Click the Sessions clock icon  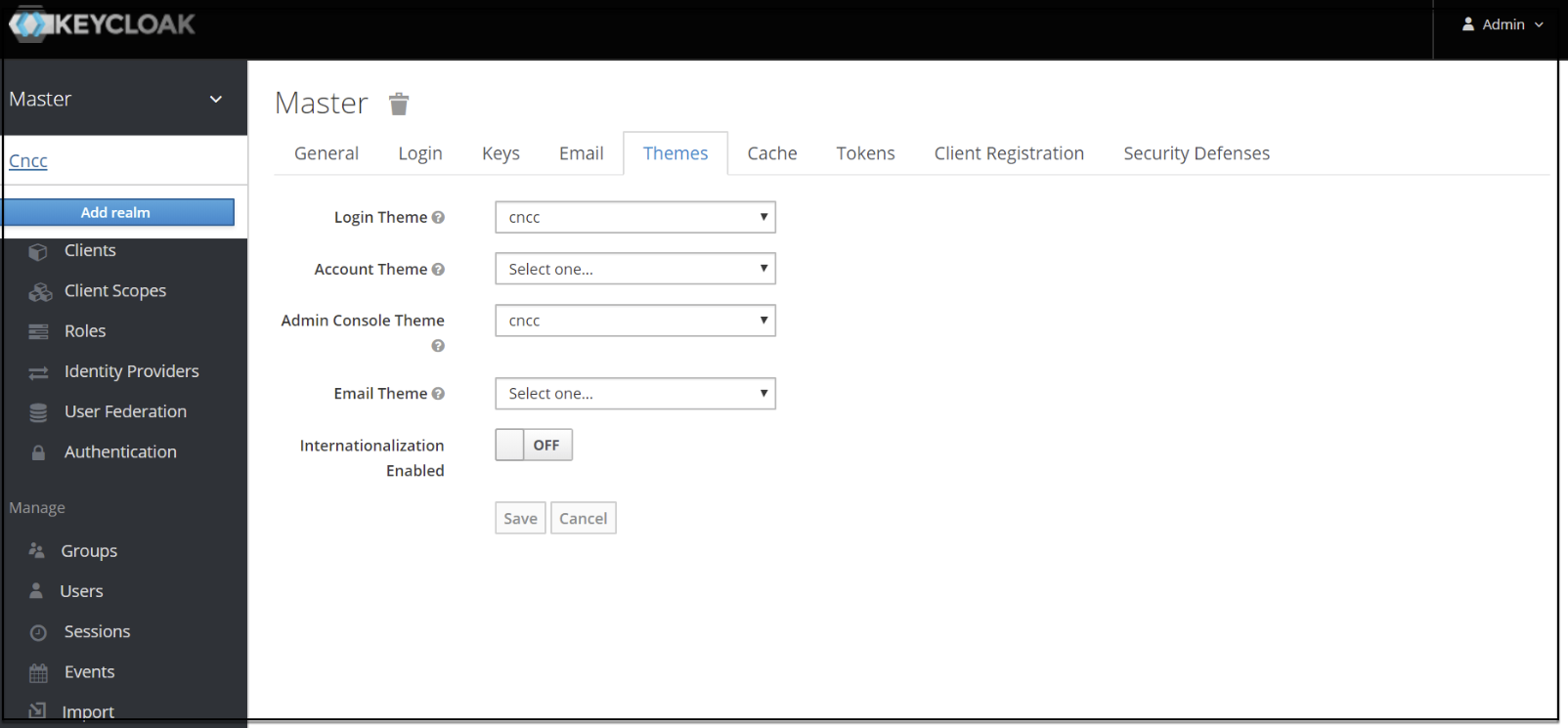click(38, 632)
